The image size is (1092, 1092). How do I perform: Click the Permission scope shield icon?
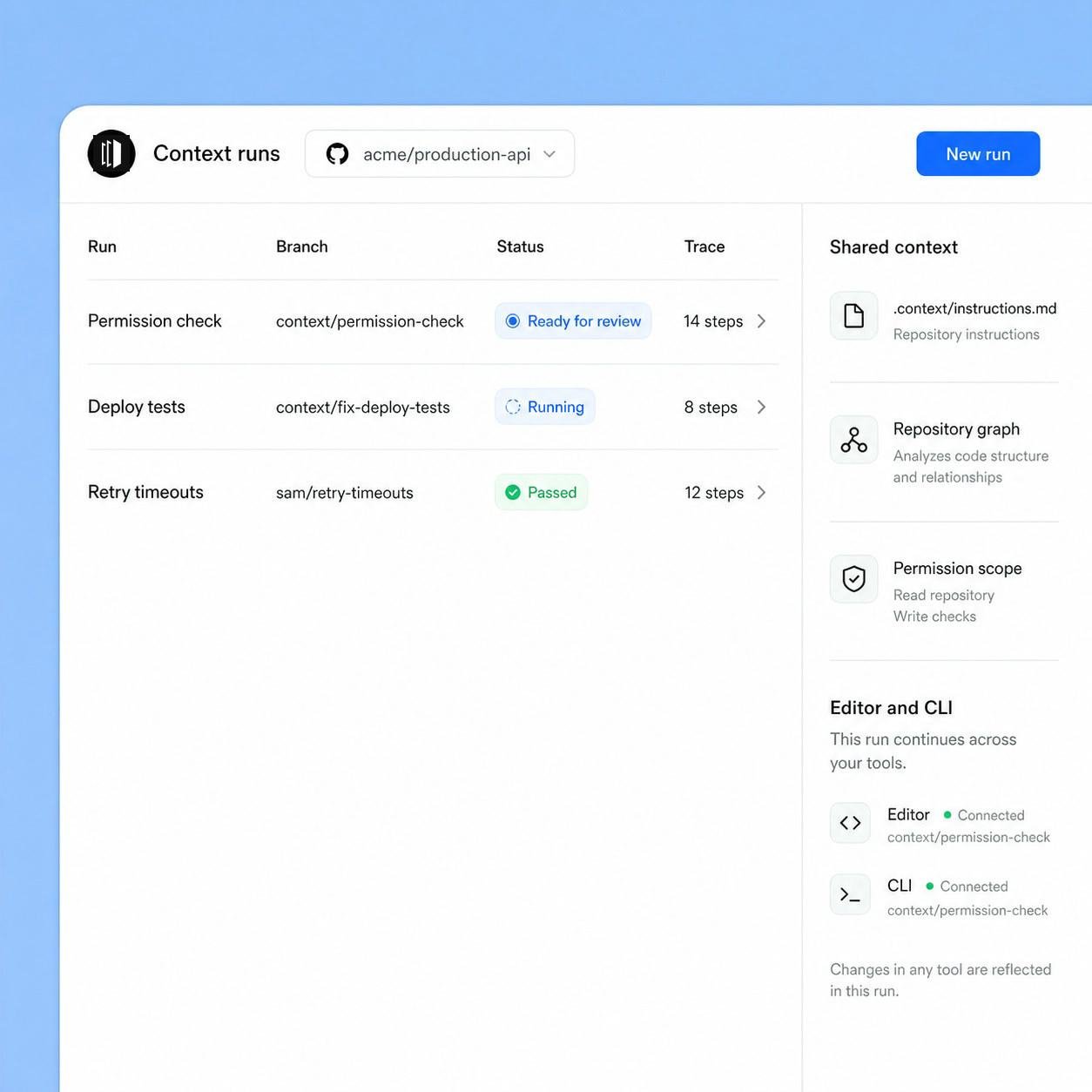click(x=854, y=579)
